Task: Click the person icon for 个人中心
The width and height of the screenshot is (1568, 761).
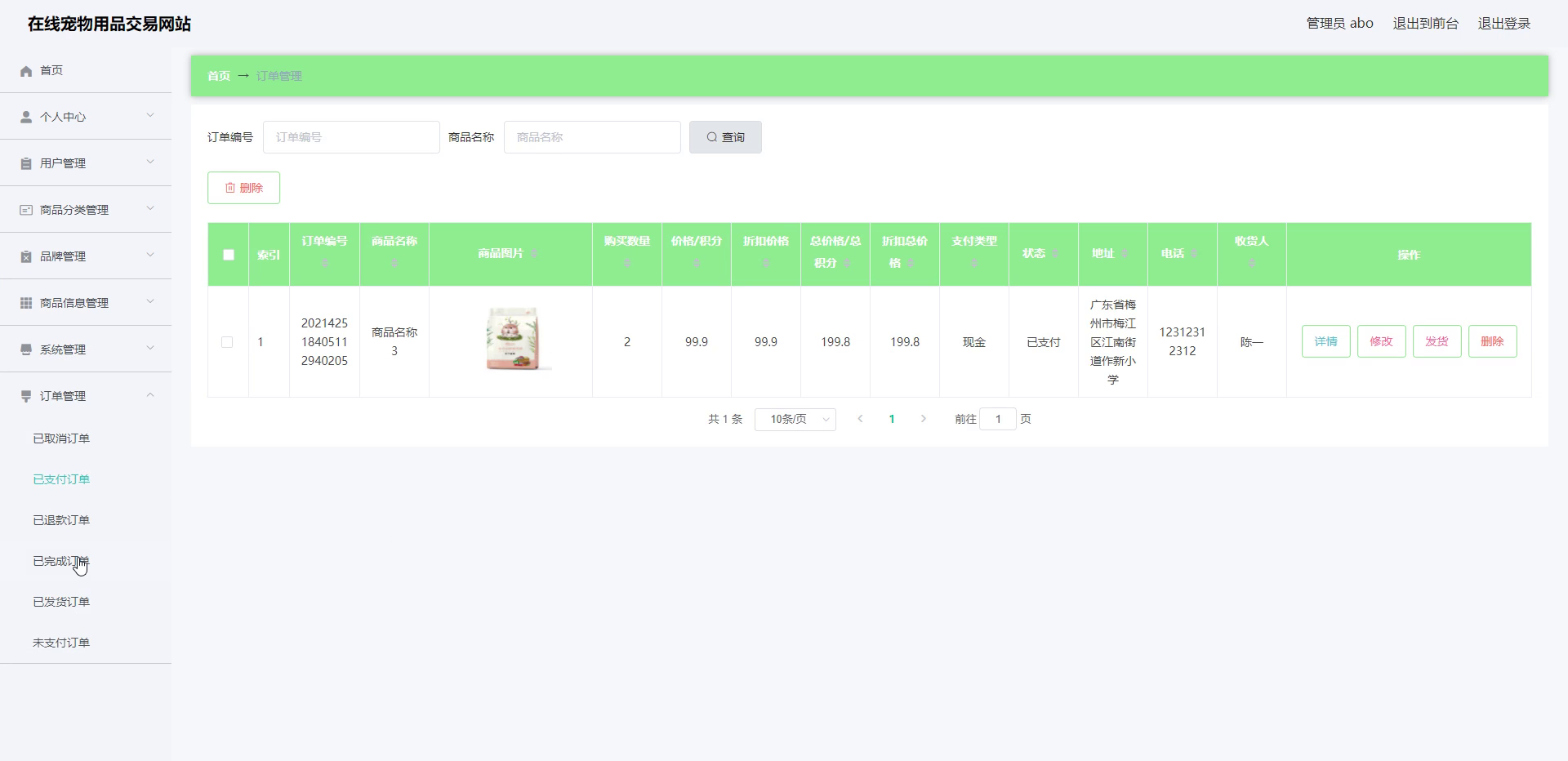Action: 26,117
